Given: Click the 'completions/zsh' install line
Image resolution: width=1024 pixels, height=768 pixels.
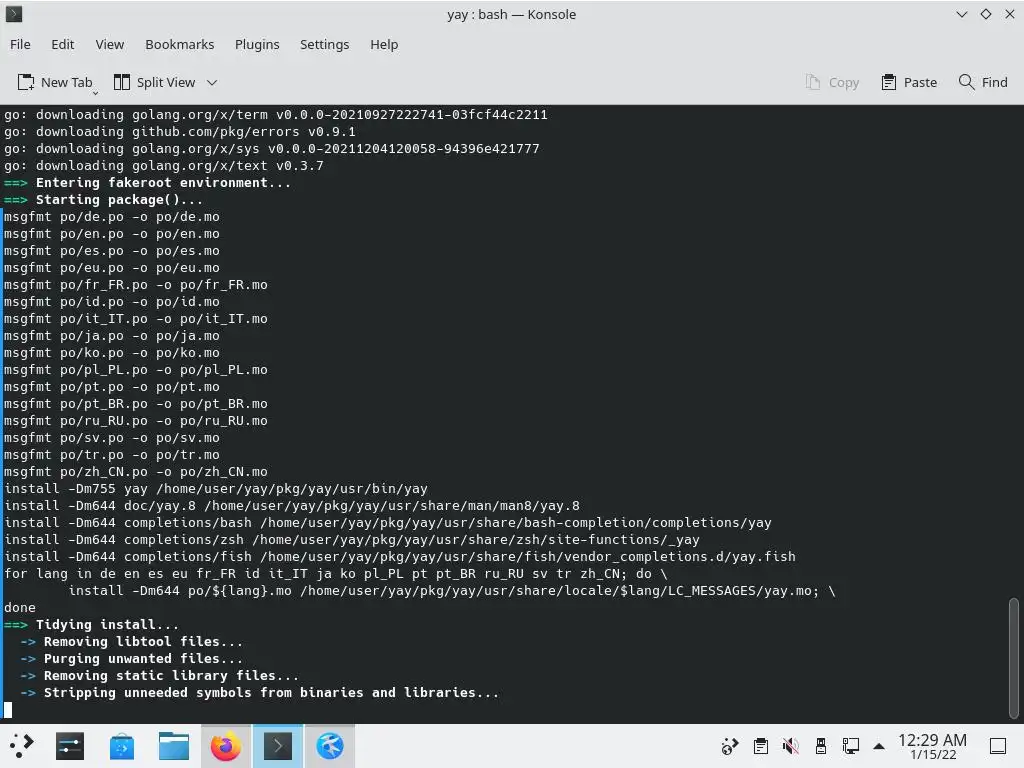Looking at the screenshot, I should point(351,539).
